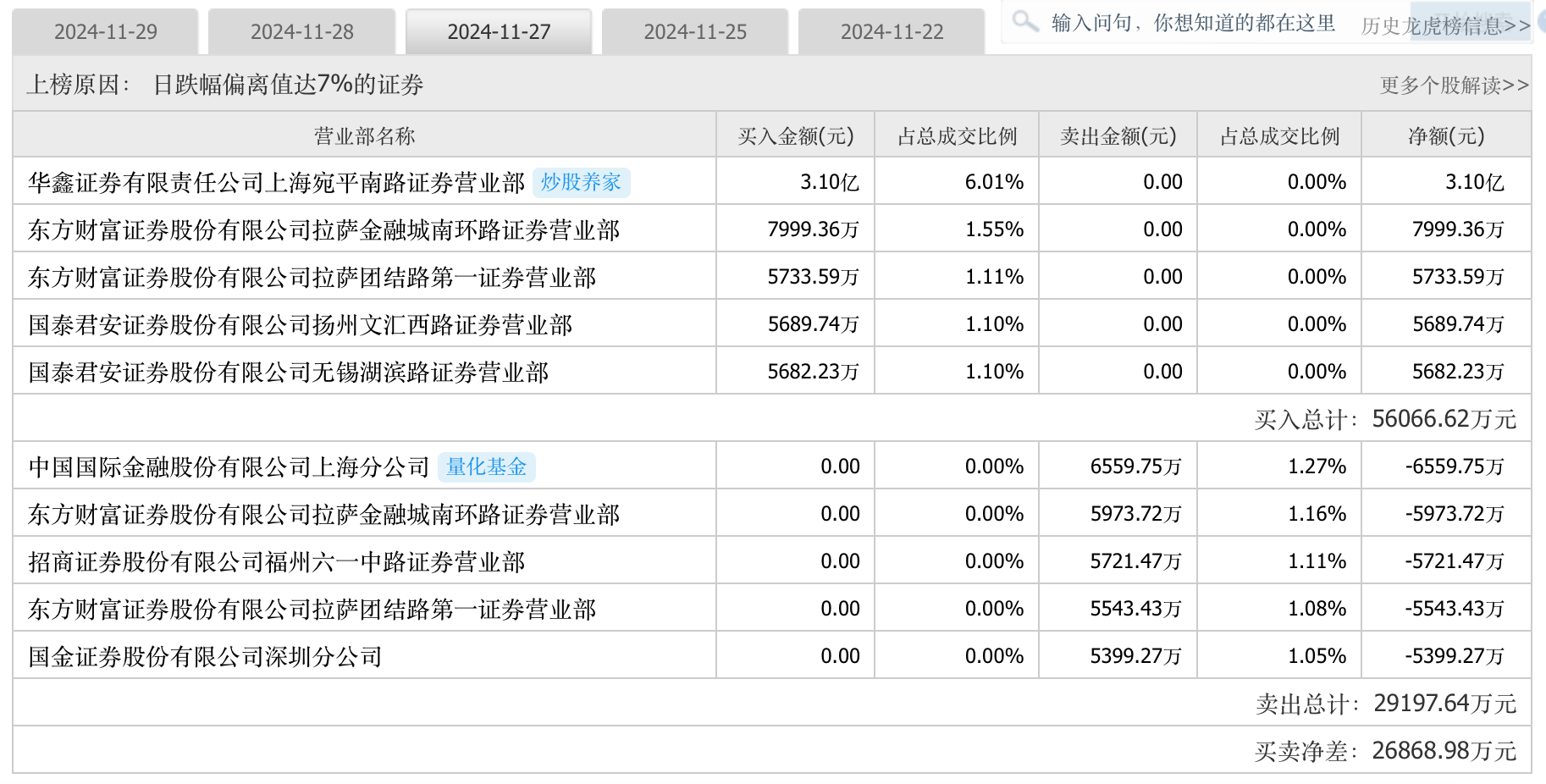The height and width of the screenshot is (784, 1546).
Task: Open the 历史龙虎榜信息 link
Action: pyautogui.click(x=1444, y=26)
